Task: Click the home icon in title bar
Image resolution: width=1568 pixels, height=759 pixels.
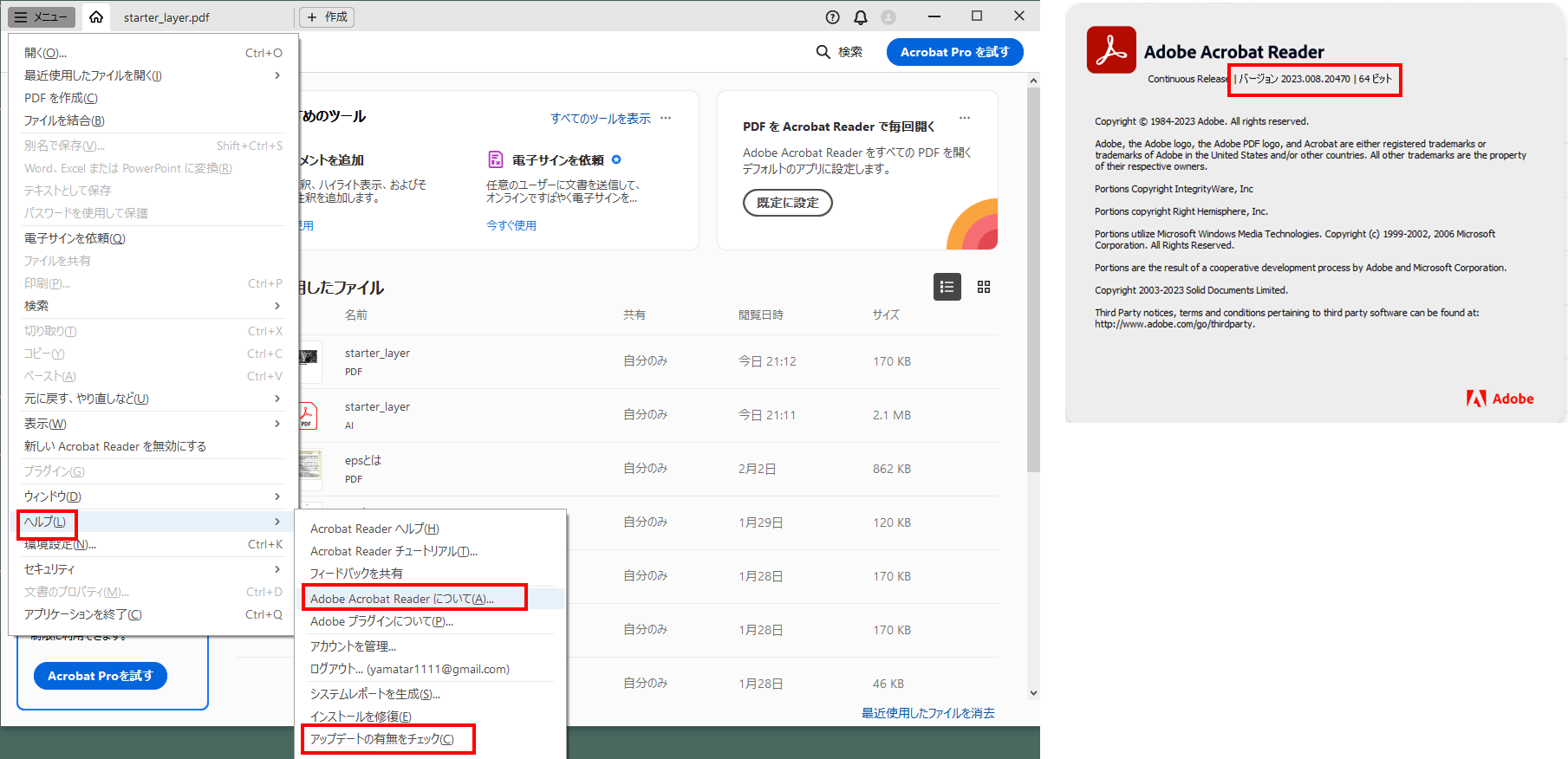Action: tap(96, 16)
